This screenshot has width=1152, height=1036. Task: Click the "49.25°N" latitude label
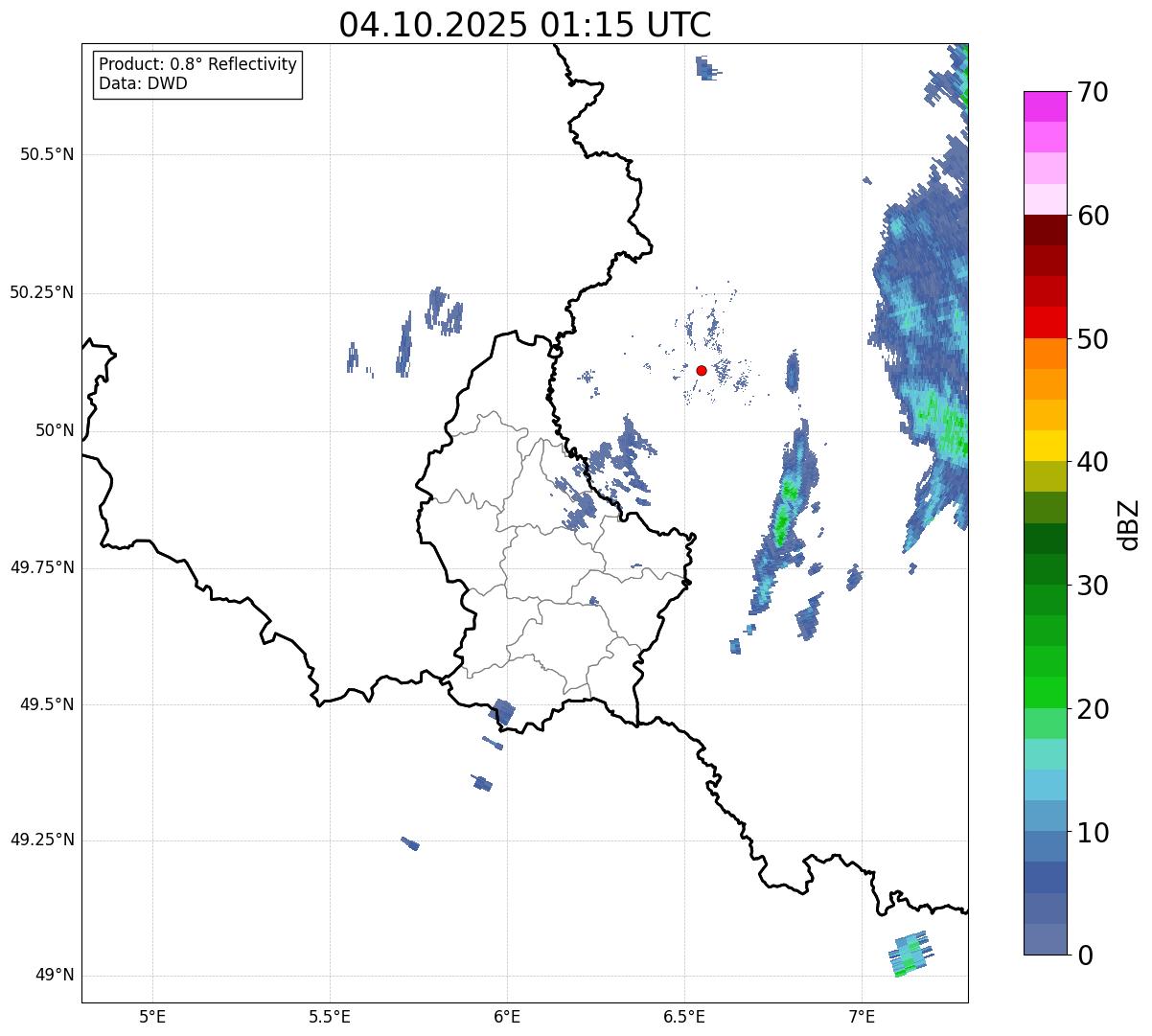(42, 840)
